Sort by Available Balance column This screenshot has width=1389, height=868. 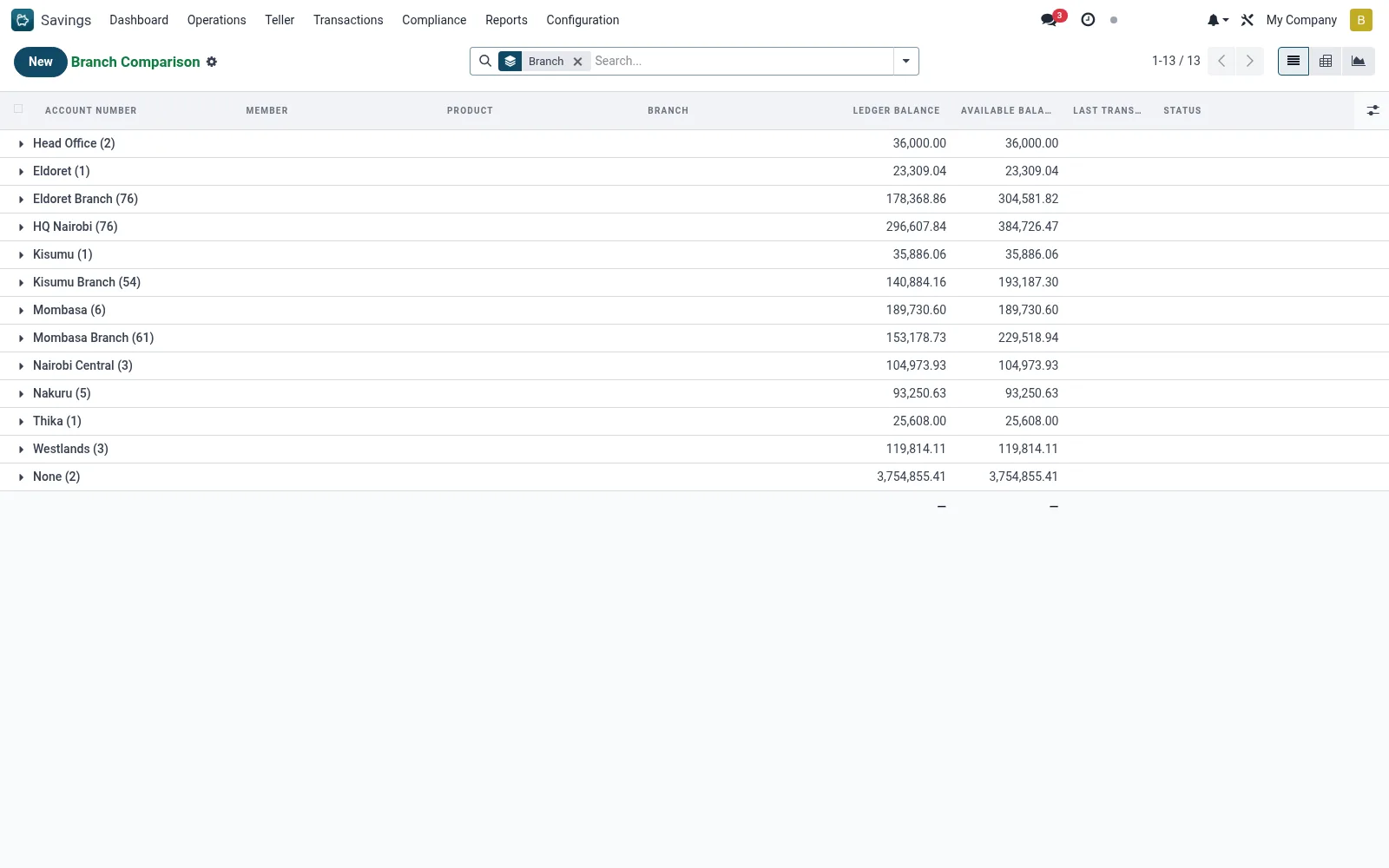tap(1006, 110)
